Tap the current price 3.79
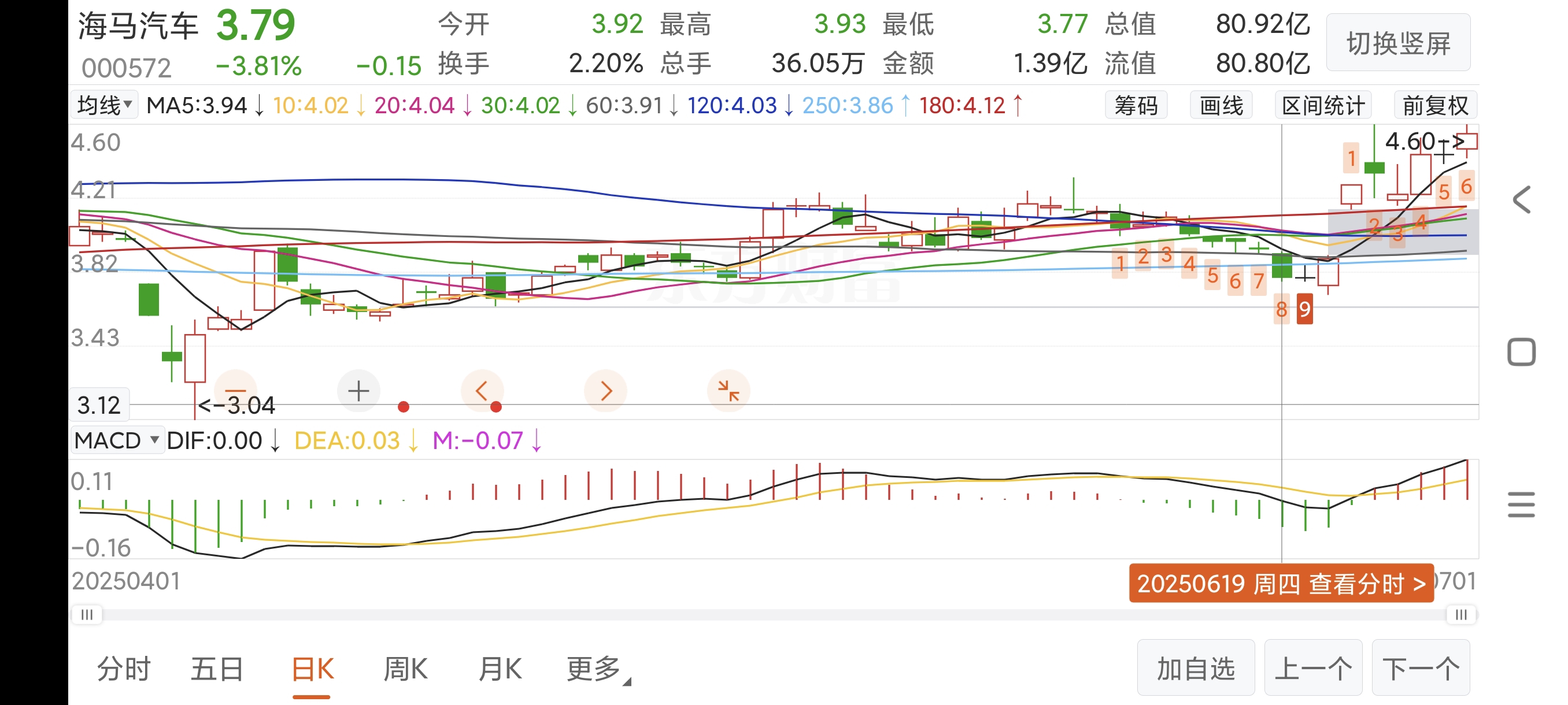 click(x=256, y=25)
